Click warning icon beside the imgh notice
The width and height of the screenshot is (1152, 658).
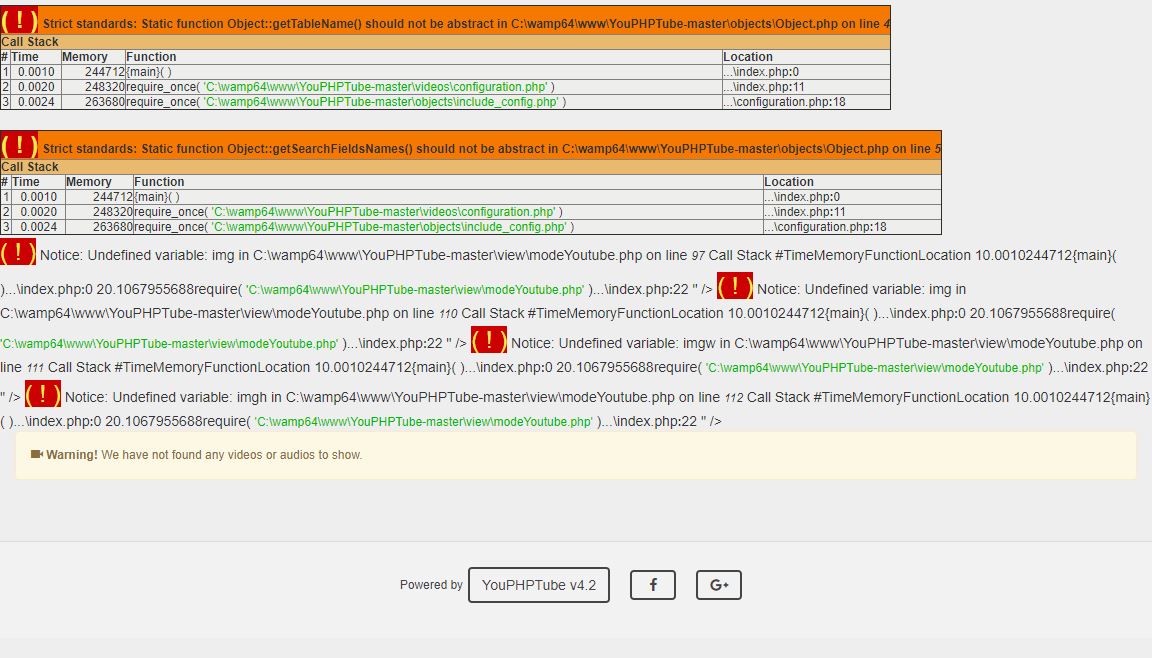pyautogui.click(x=43, y=394)
